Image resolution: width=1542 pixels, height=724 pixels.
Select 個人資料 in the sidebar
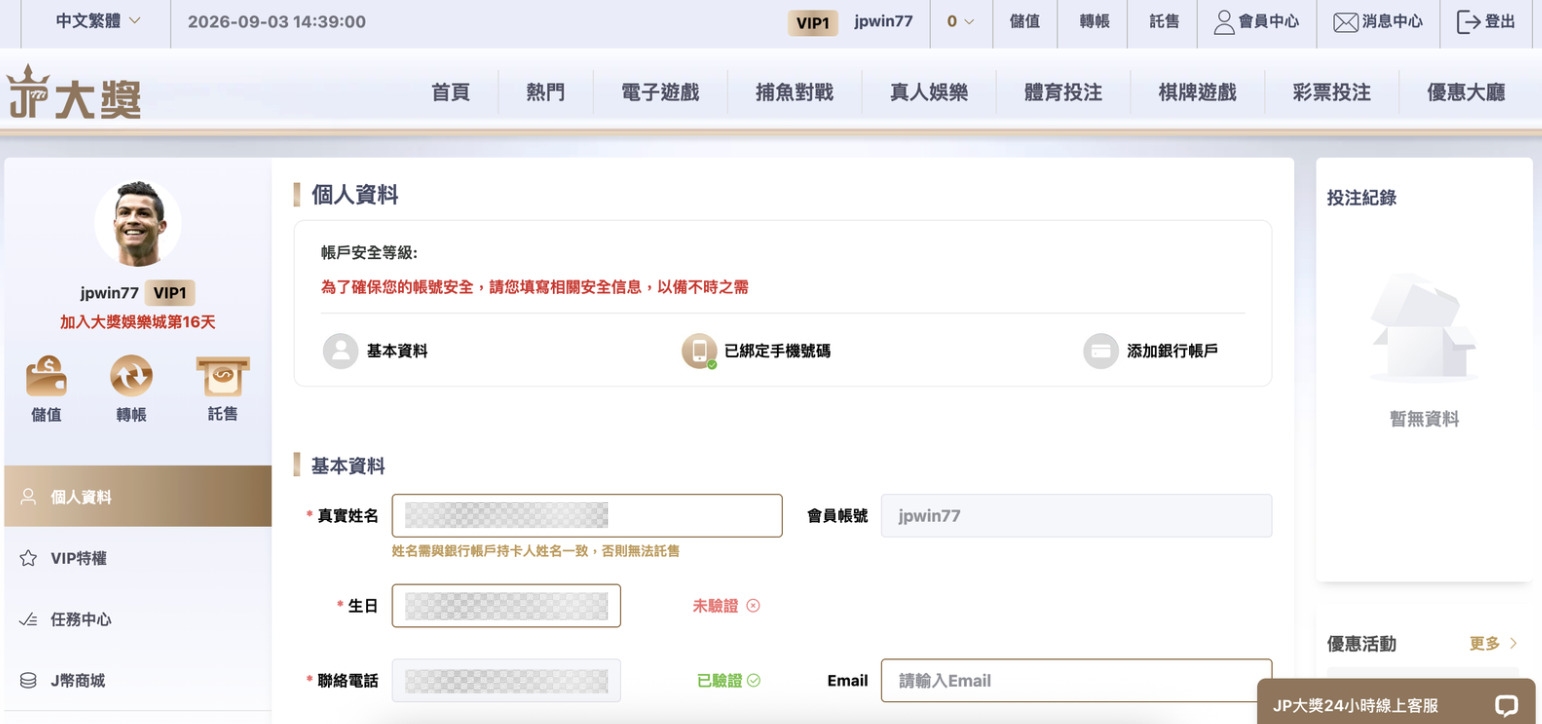click(138, 496)
